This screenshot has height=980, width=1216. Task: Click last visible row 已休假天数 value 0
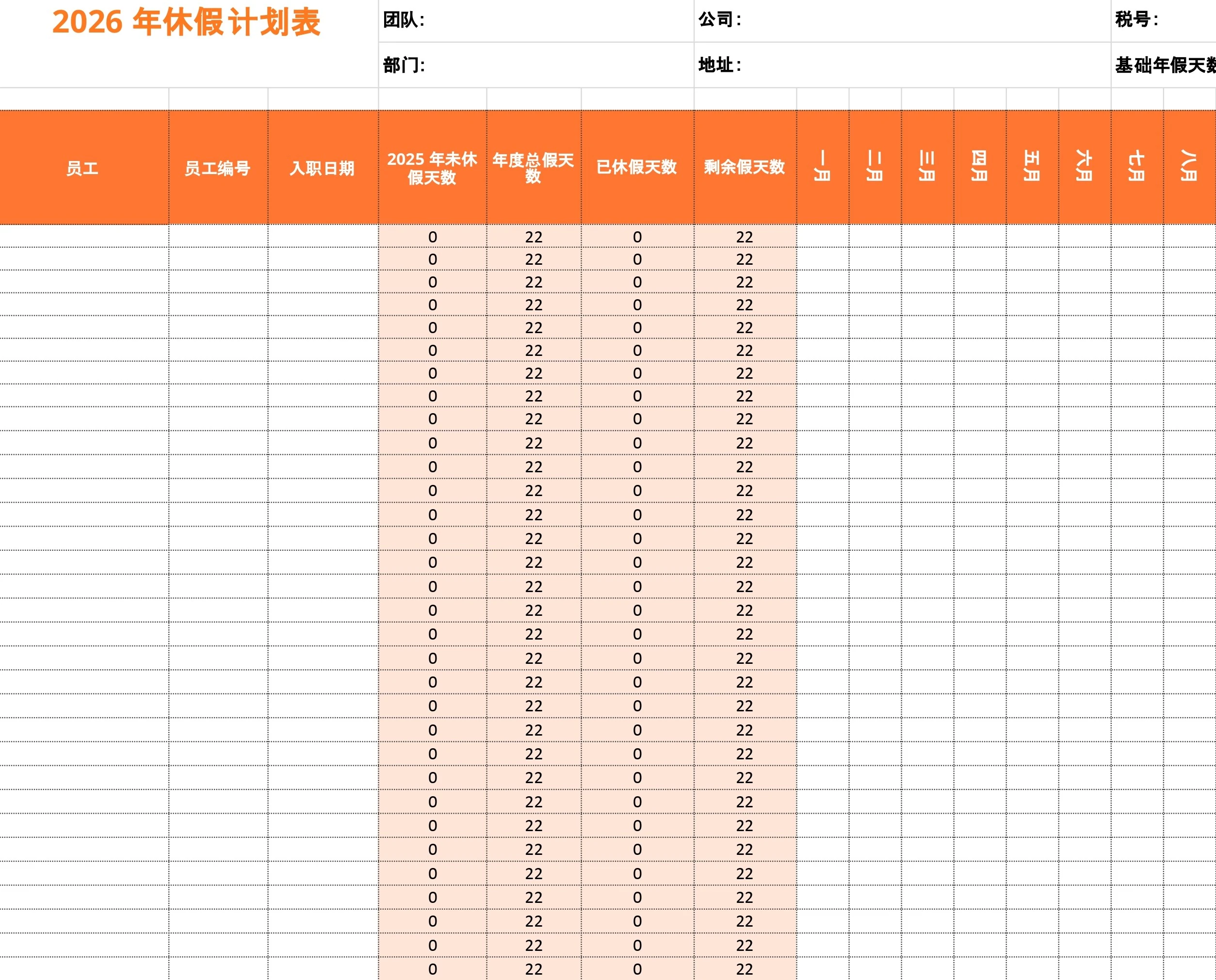pos(637,969)
